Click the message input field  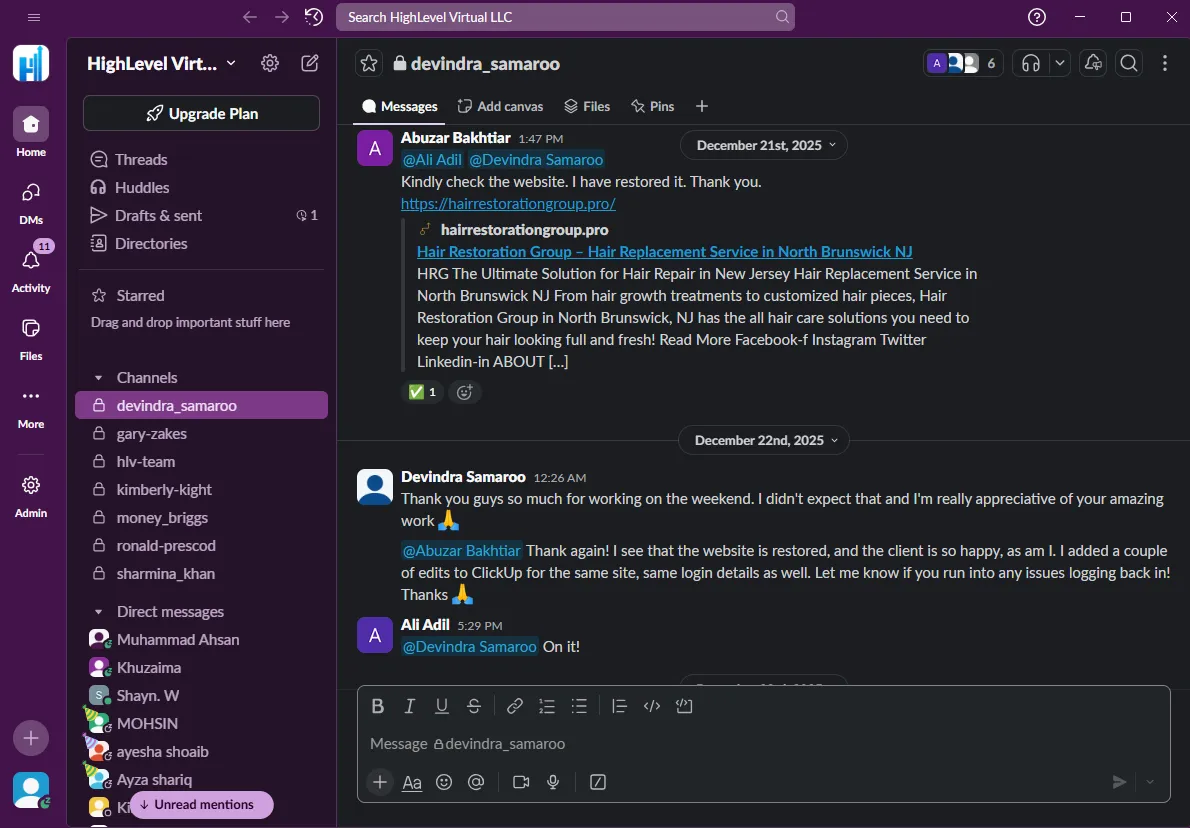coord(763,744)
